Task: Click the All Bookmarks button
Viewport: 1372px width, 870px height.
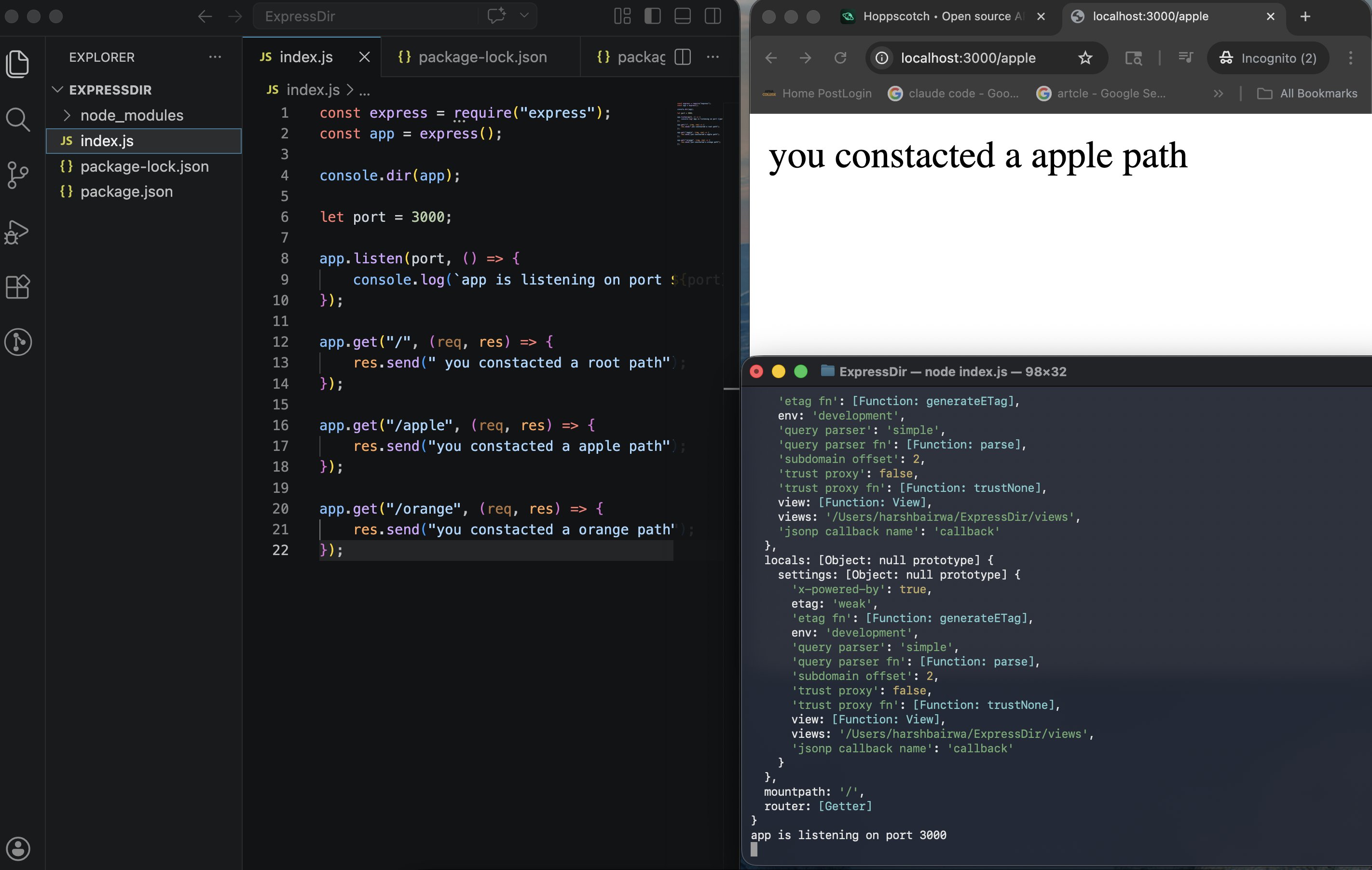Action: click(x=1307, y=94)
